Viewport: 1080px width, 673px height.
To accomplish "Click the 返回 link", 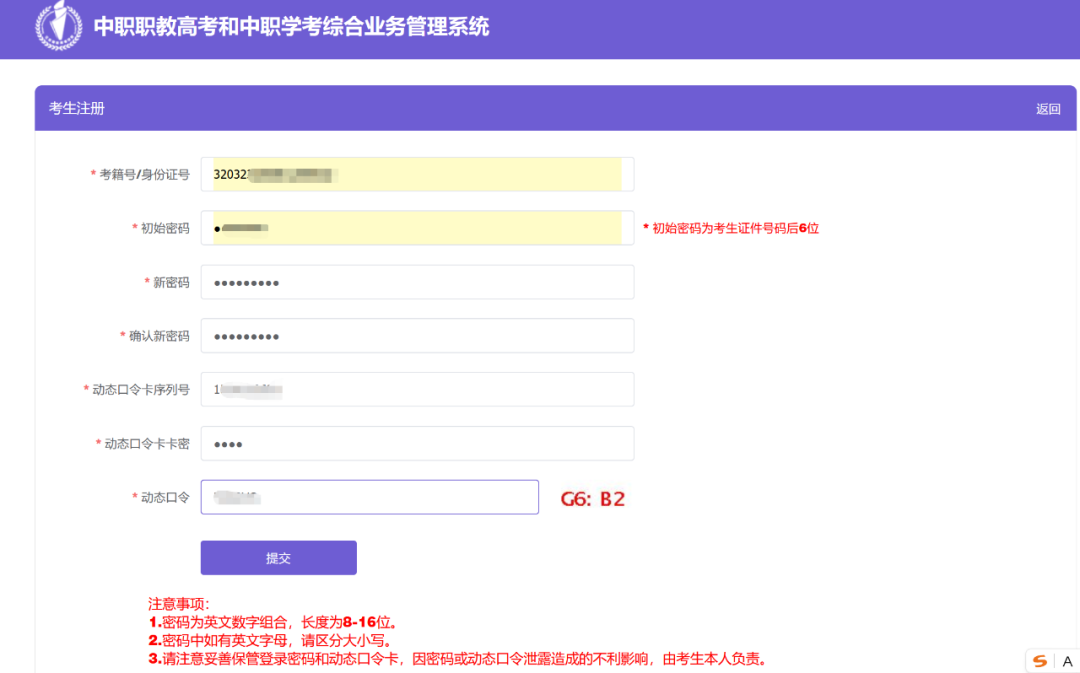I will pyautogui.click(x=1048, y=109).
